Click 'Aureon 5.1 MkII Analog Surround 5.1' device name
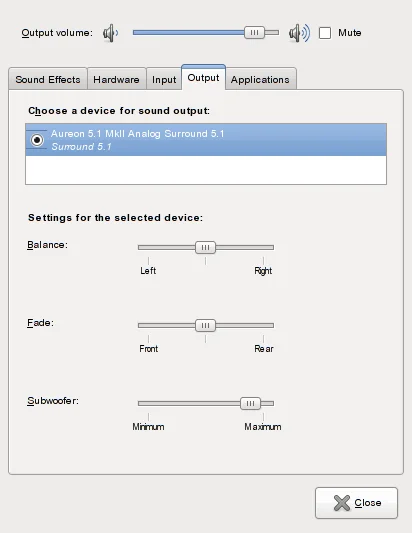412x533 pixels. pos(138,134)
